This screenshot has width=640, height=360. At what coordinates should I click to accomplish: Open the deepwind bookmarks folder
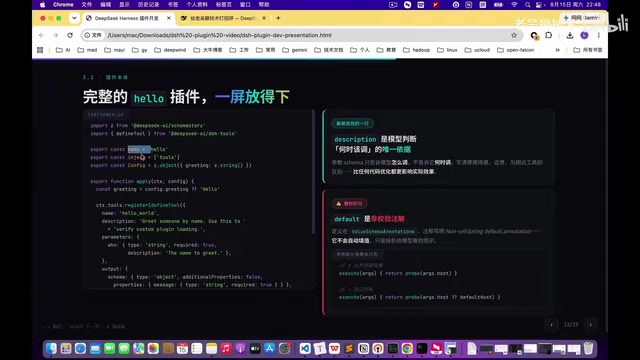[170, 50]
